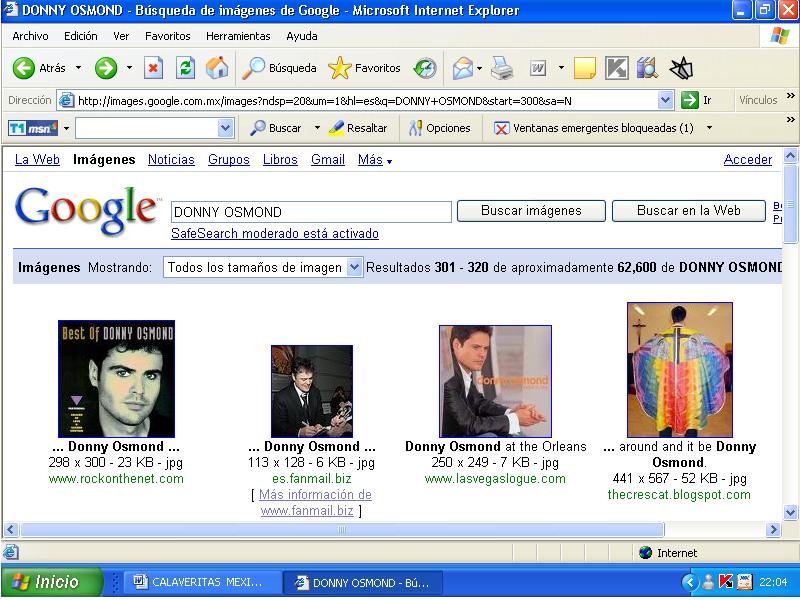The image size is (800, 600).
Task: Click the Buscar magnifier on MSN toolbar
Action: (276, 128)
